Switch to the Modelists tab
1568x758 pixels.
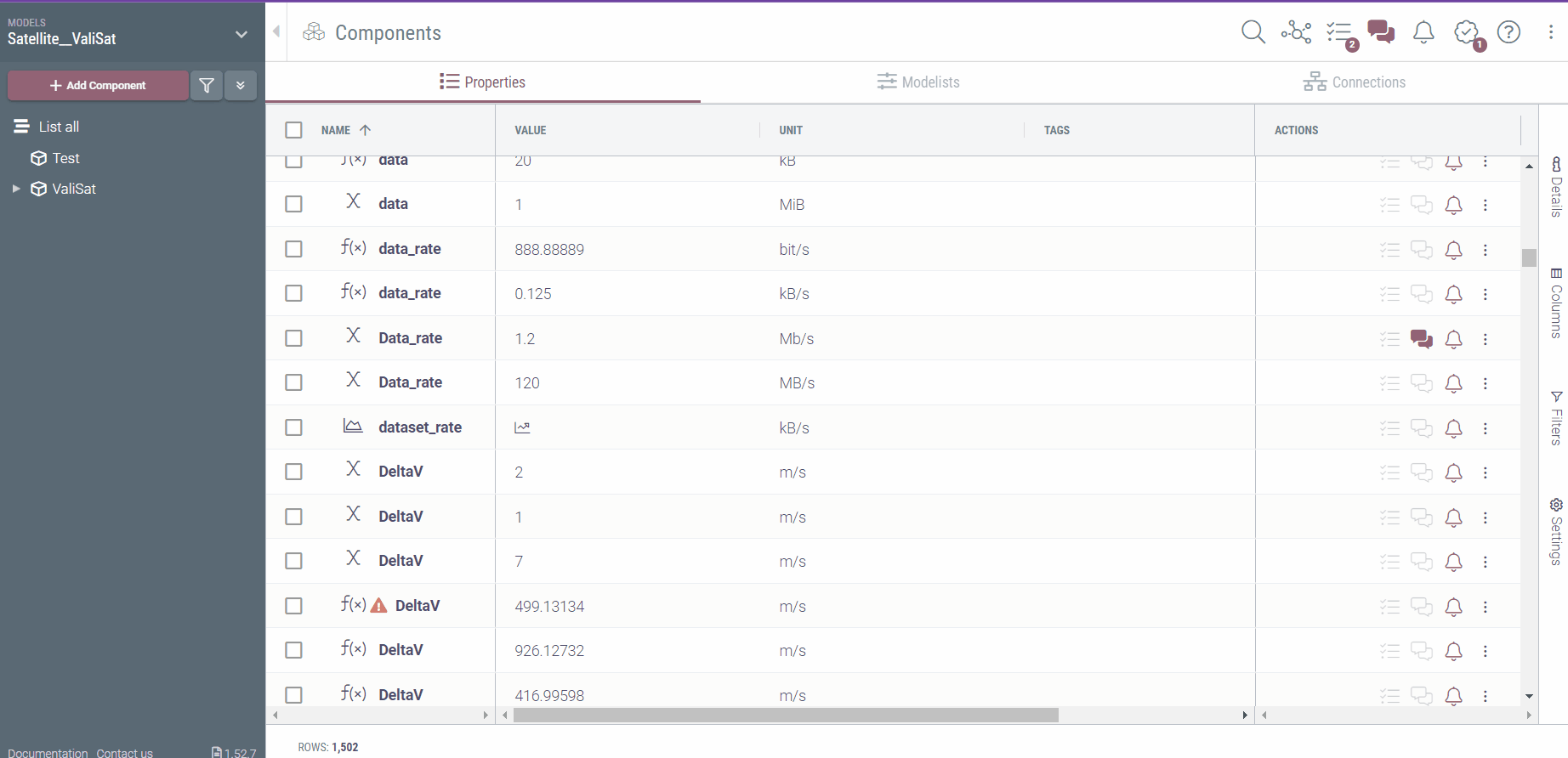pos(918,82)
